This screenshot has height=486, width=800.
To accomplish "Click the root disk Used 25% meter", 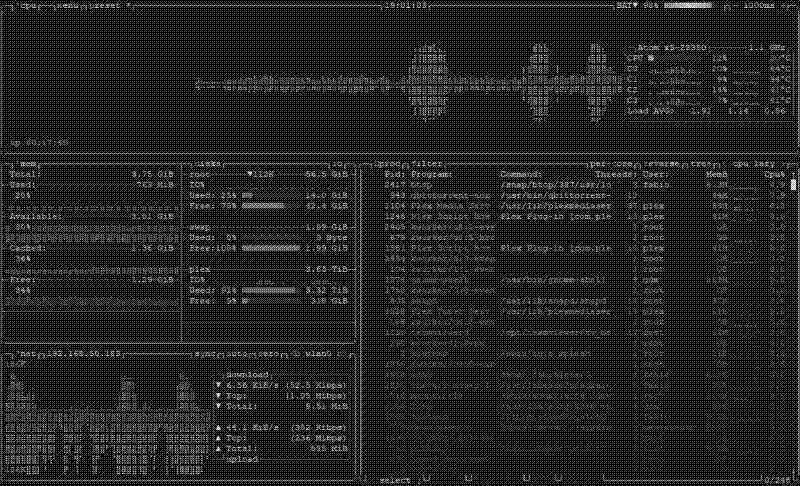I will (272, 195).
